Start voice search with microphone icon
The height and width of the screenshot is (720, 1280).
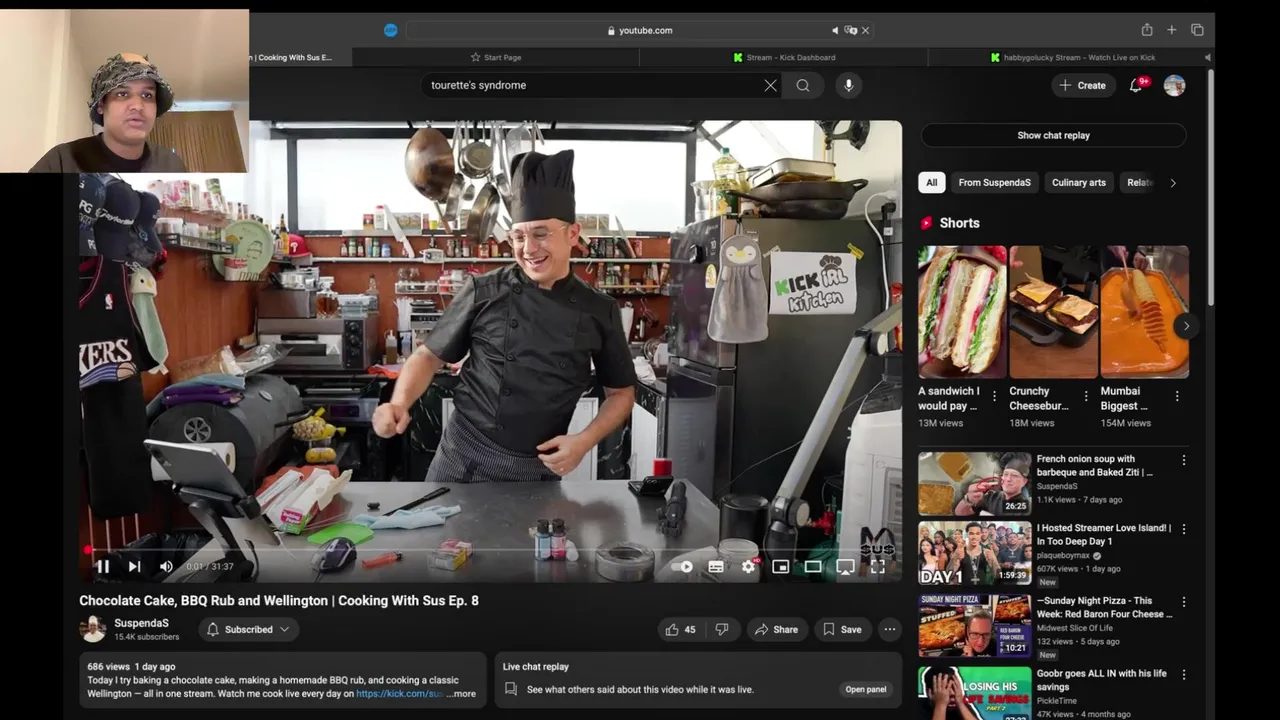coord(848,85)
